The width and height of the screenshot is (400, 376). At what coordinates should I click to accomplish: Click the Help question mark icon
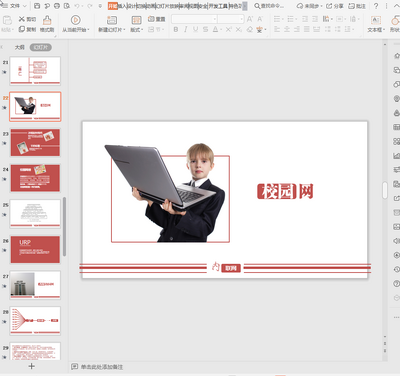click(376, 6)
